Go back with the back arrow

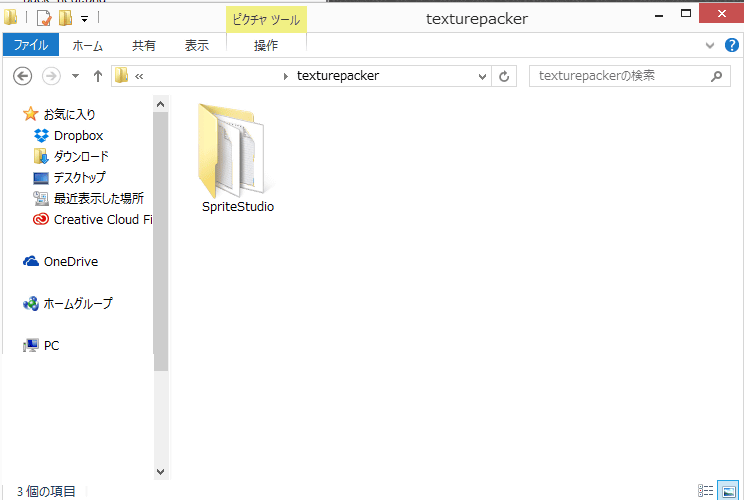22,76
